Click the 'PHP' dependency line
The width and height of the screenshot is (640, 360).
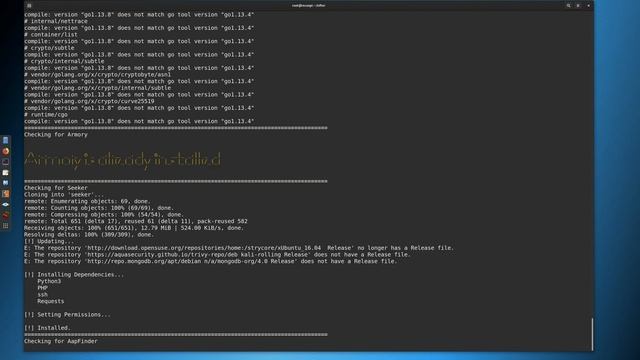pos(42,288)
